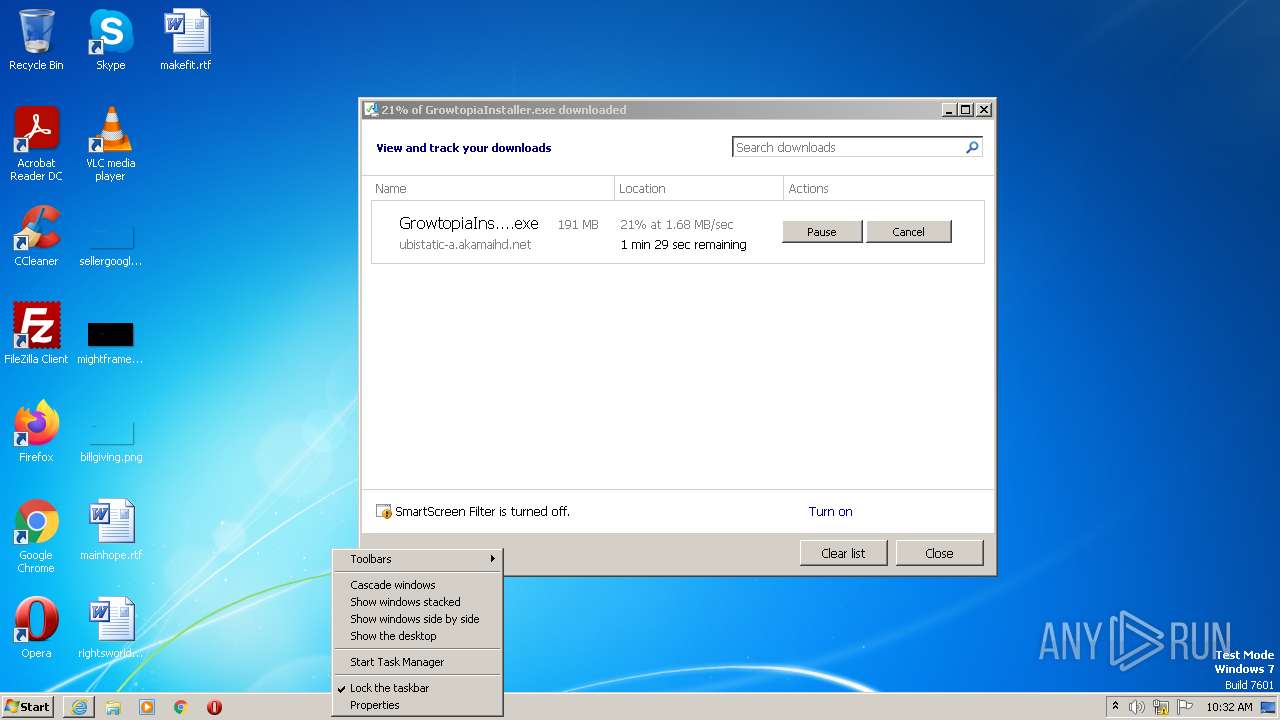Toggle Lock the taskbar option
Image resolution: width=1280 pixels, height=720 pixels.
(x=417, y=688)
